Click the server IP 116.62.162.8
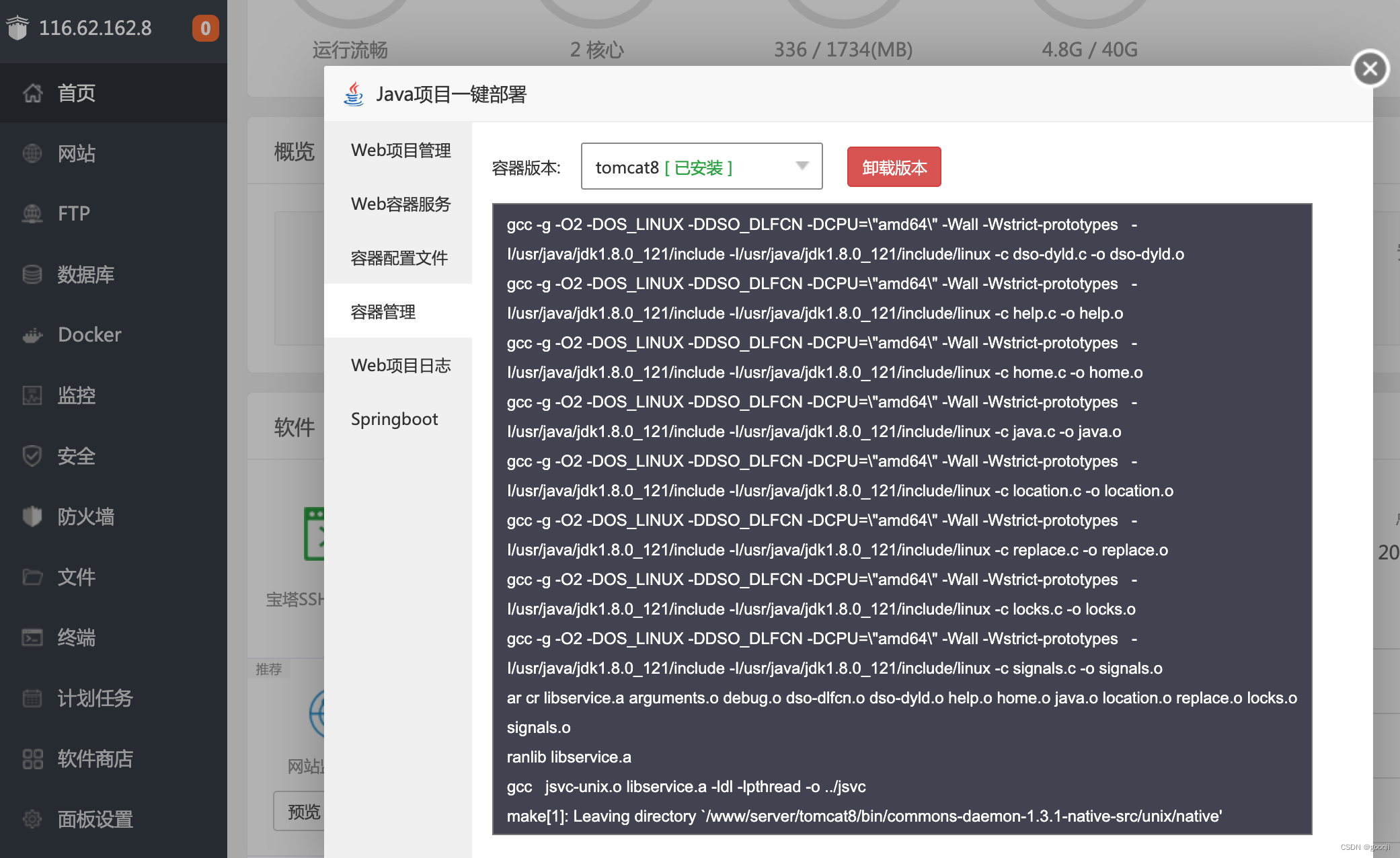Screen dimensions: 1400x858 (x=95, y=28)
